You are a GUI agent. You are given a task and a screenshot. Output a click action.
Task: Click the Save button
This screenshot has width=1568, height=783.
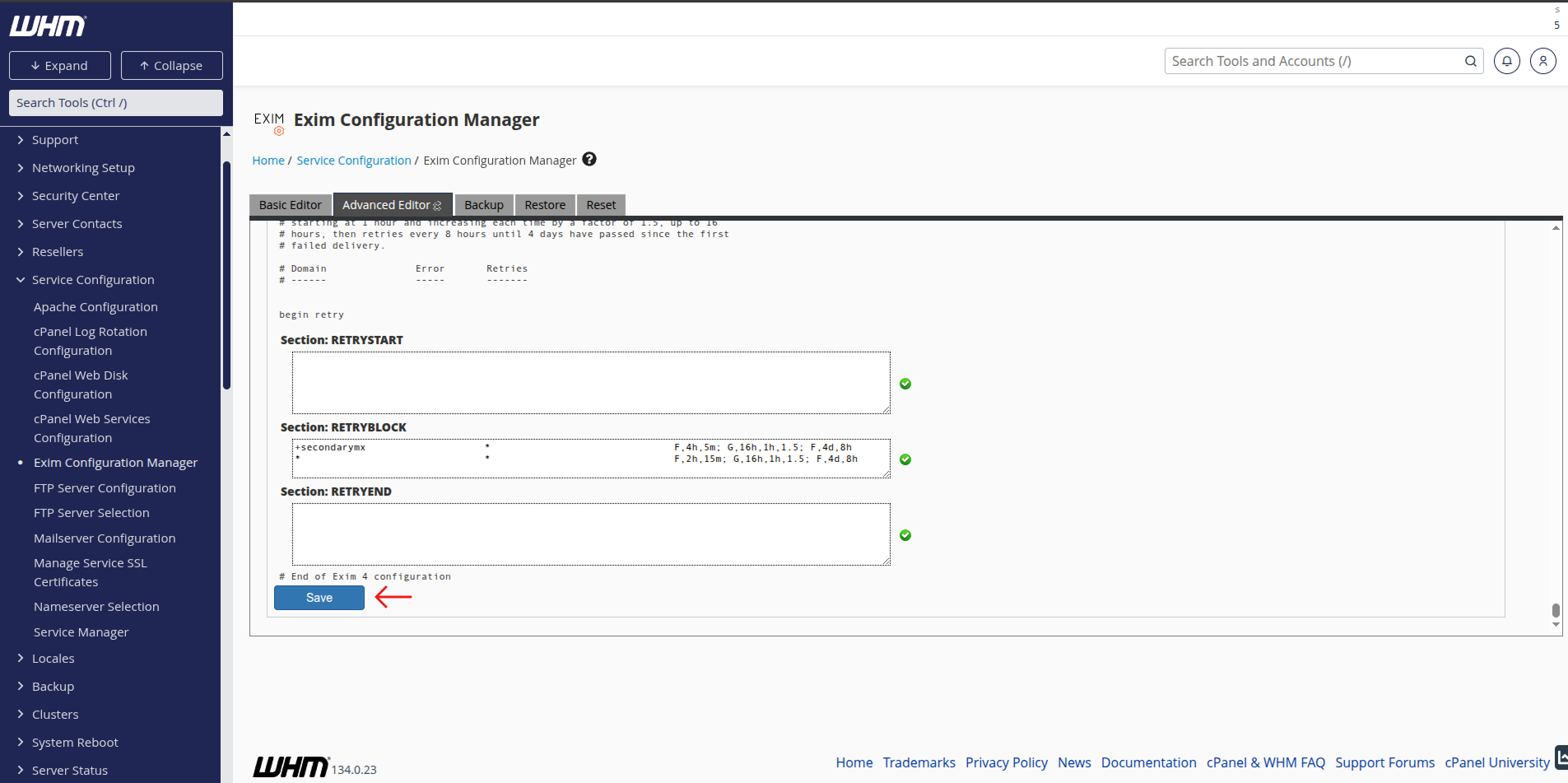coord(319,598)
